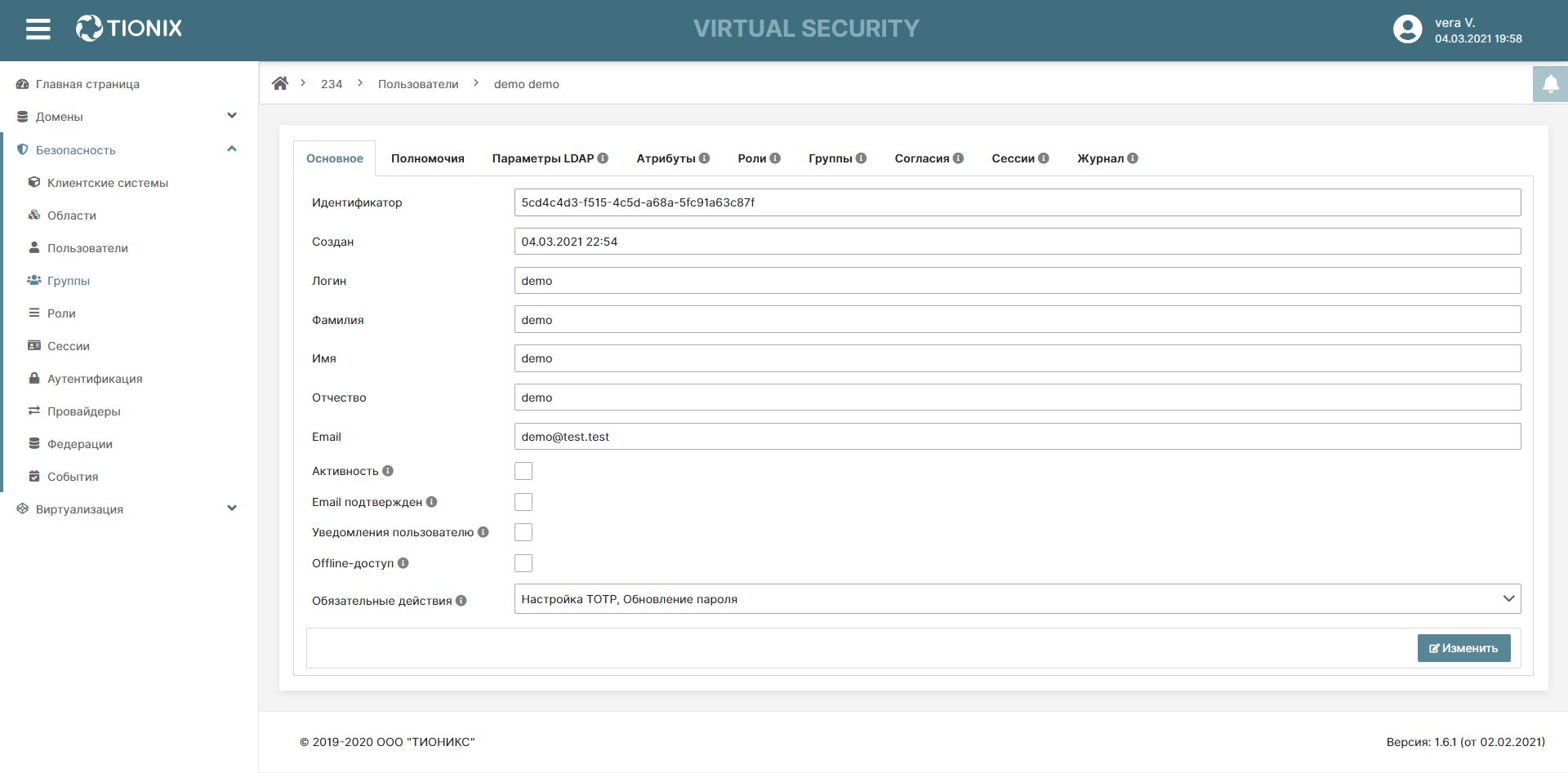Click the Области cubes icon
1568x773 pixels.
coord(34,215)
